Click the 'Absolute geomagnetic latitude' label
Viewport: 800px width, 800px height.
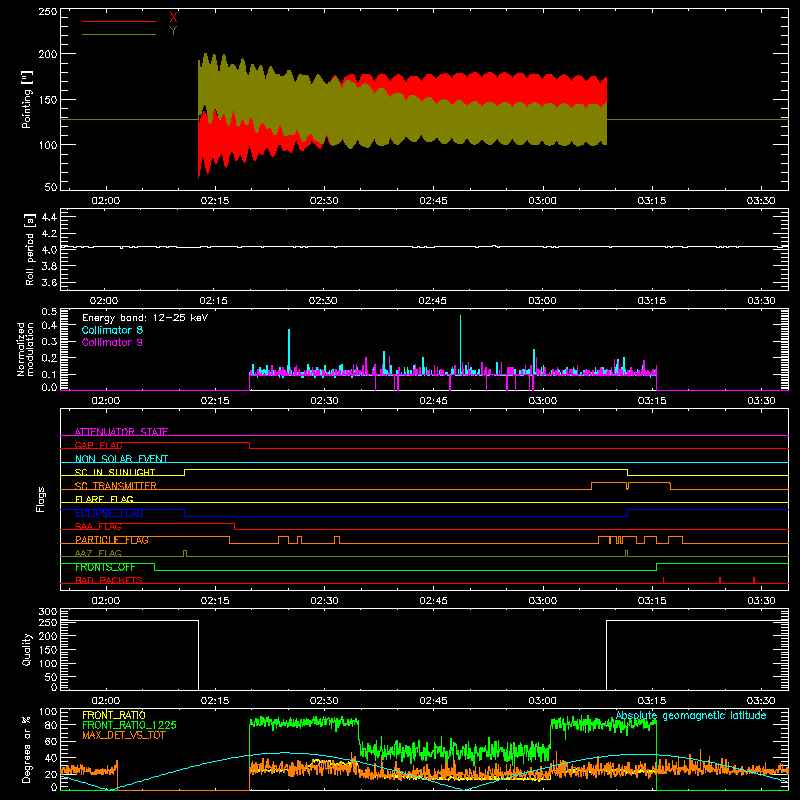691,715
